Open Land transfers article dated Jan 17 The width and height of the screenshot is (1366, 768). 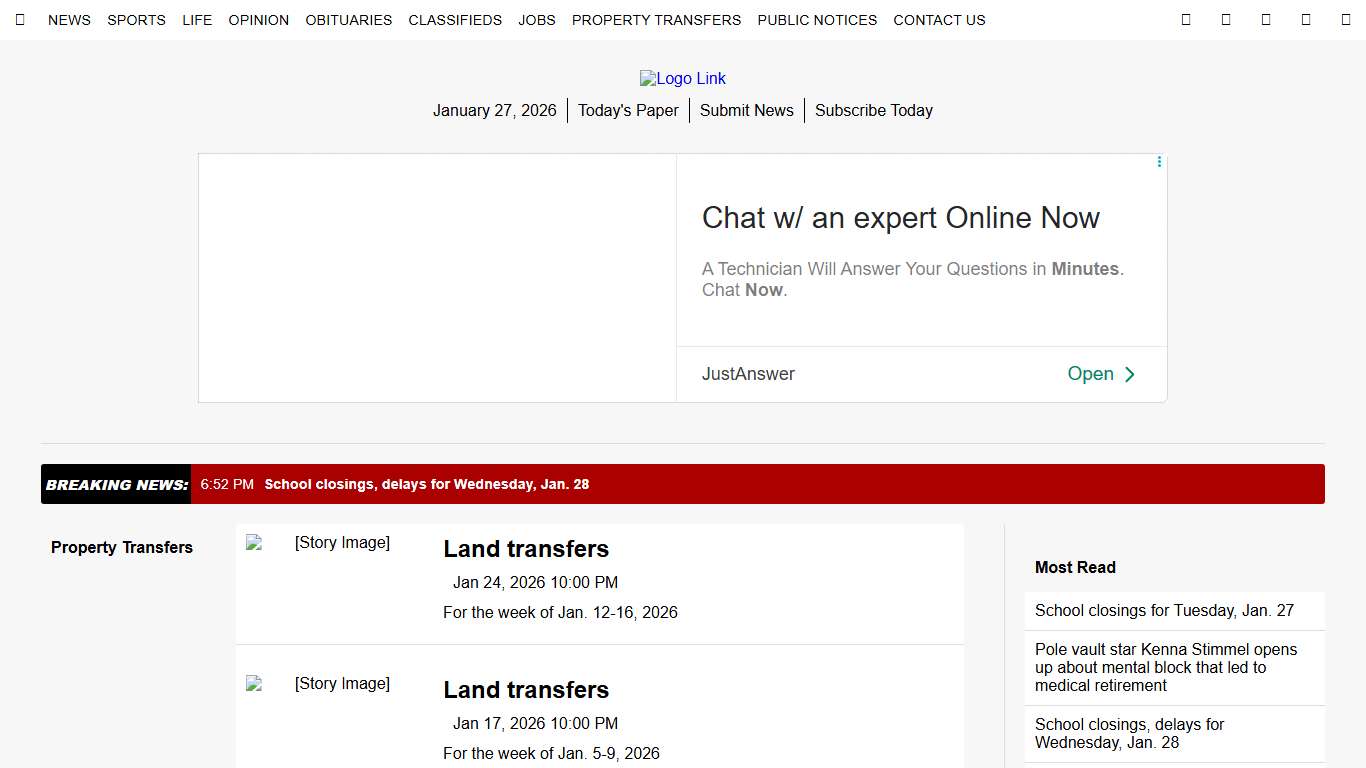[526, 690]
